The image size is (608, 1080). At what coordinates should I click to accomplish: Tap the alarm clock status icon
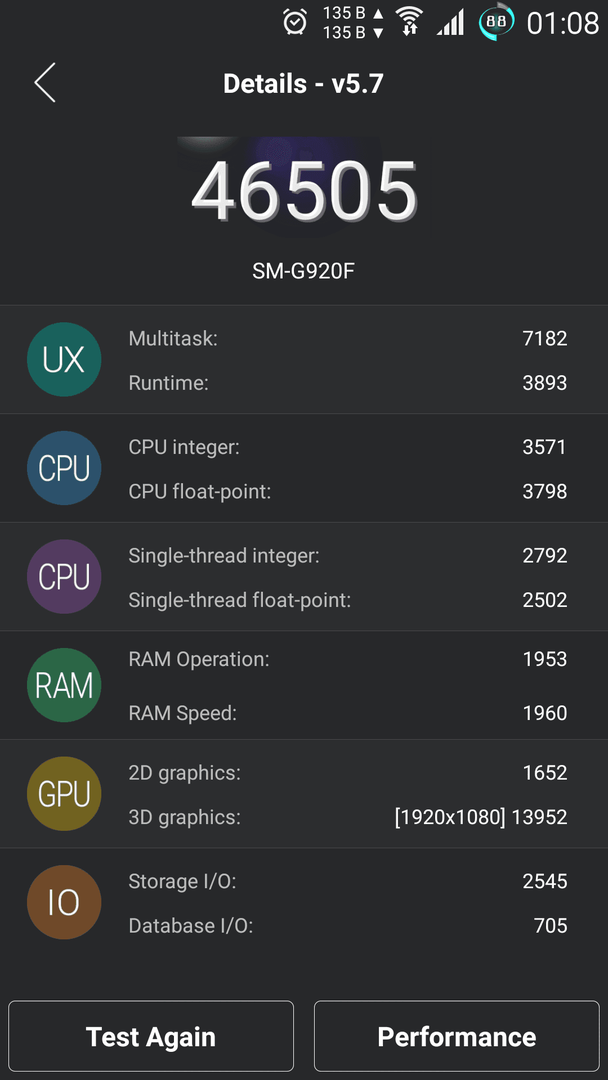click(295, 22)
